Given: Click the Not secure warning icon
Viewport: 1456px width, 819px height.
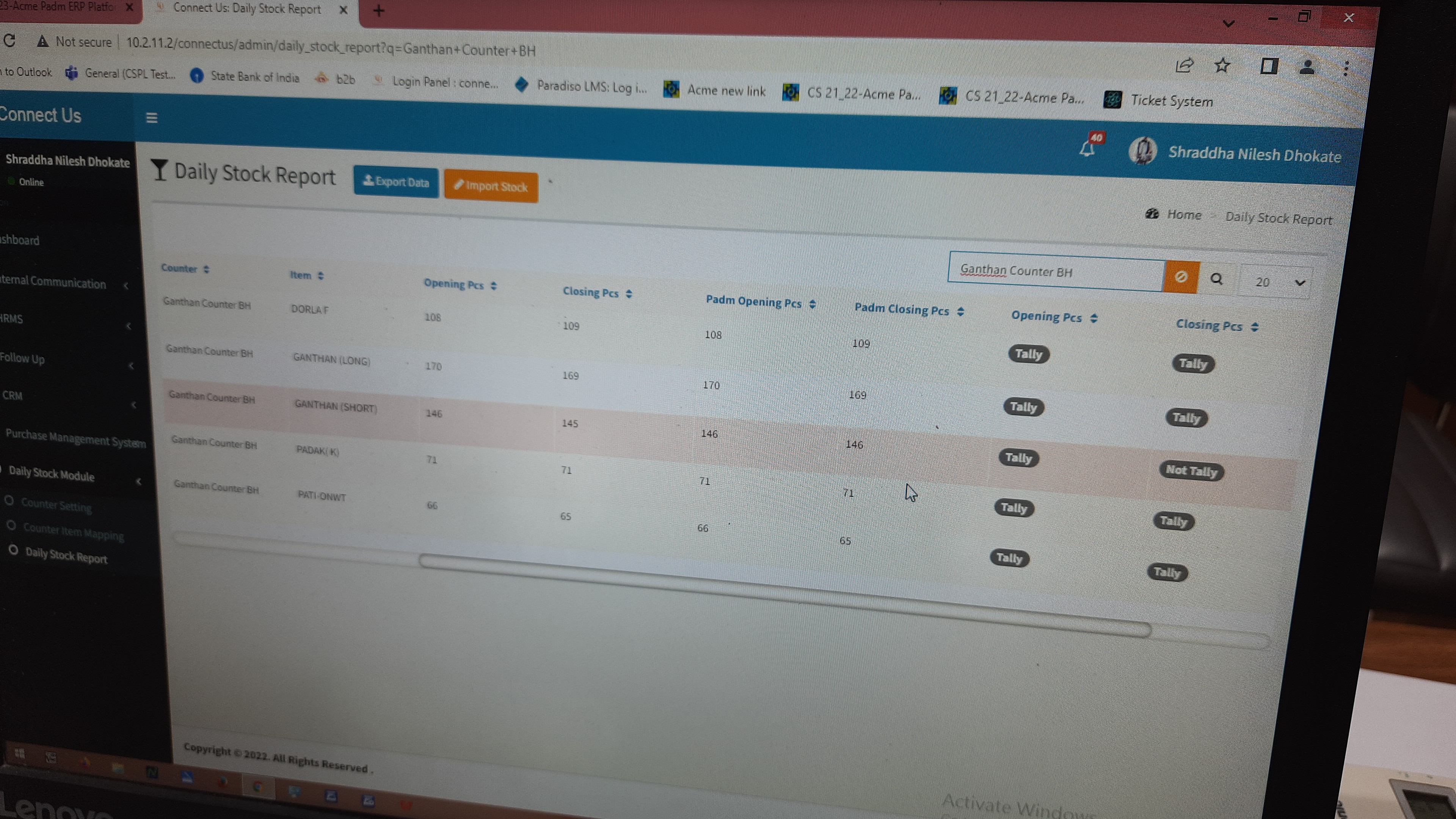Looking at the screenshot, I should 42,41.
